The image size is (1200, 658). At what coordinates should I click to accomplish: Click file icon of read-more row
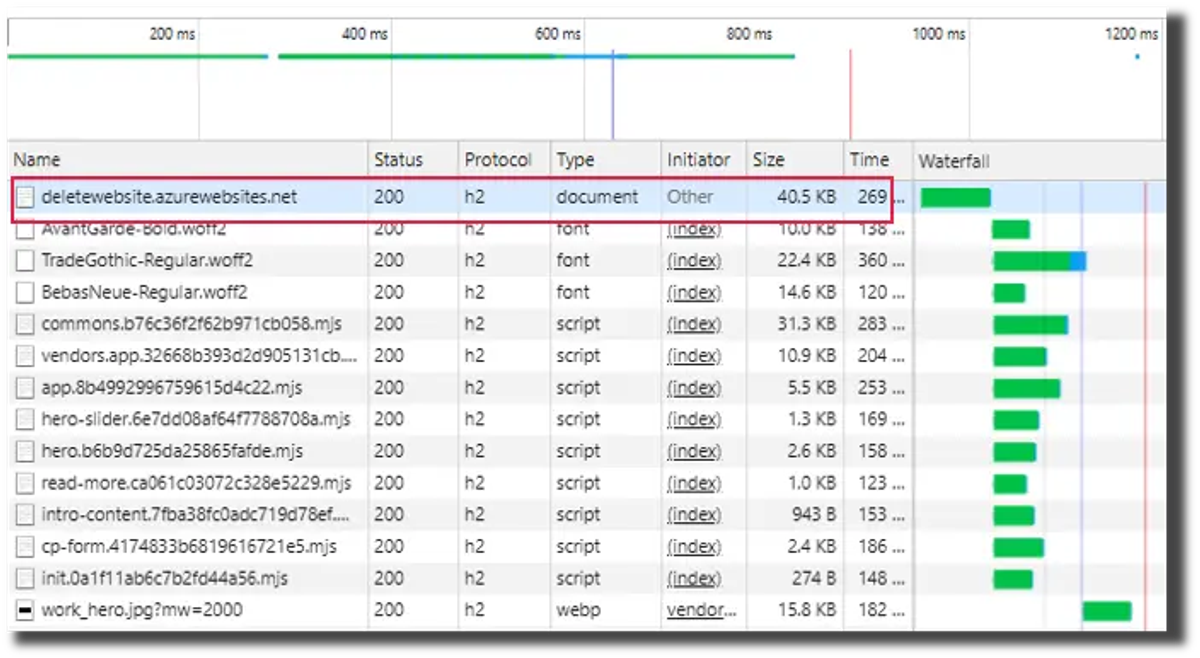(x=25, y=483)
